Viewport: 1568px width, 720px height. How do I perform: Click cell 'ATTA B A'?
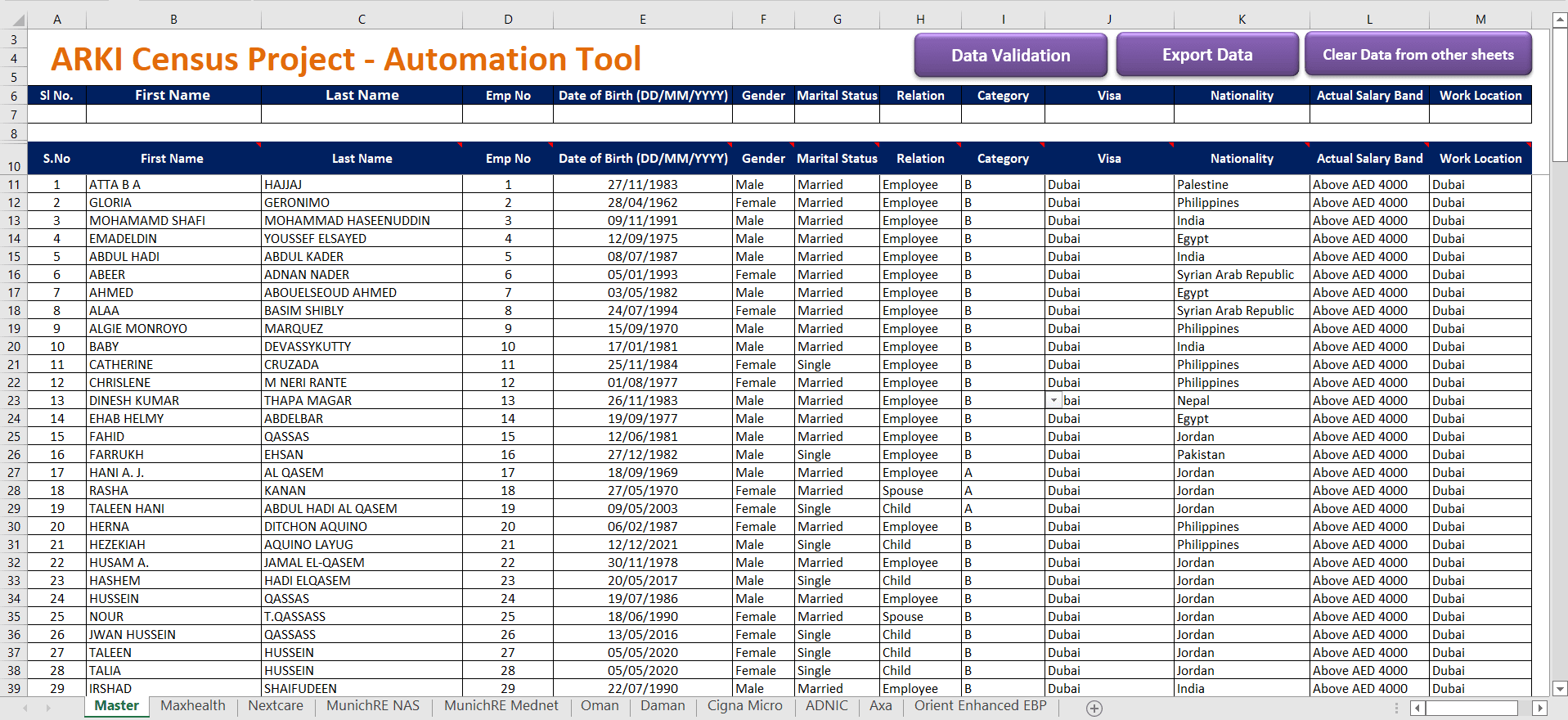tap(173, 185)
